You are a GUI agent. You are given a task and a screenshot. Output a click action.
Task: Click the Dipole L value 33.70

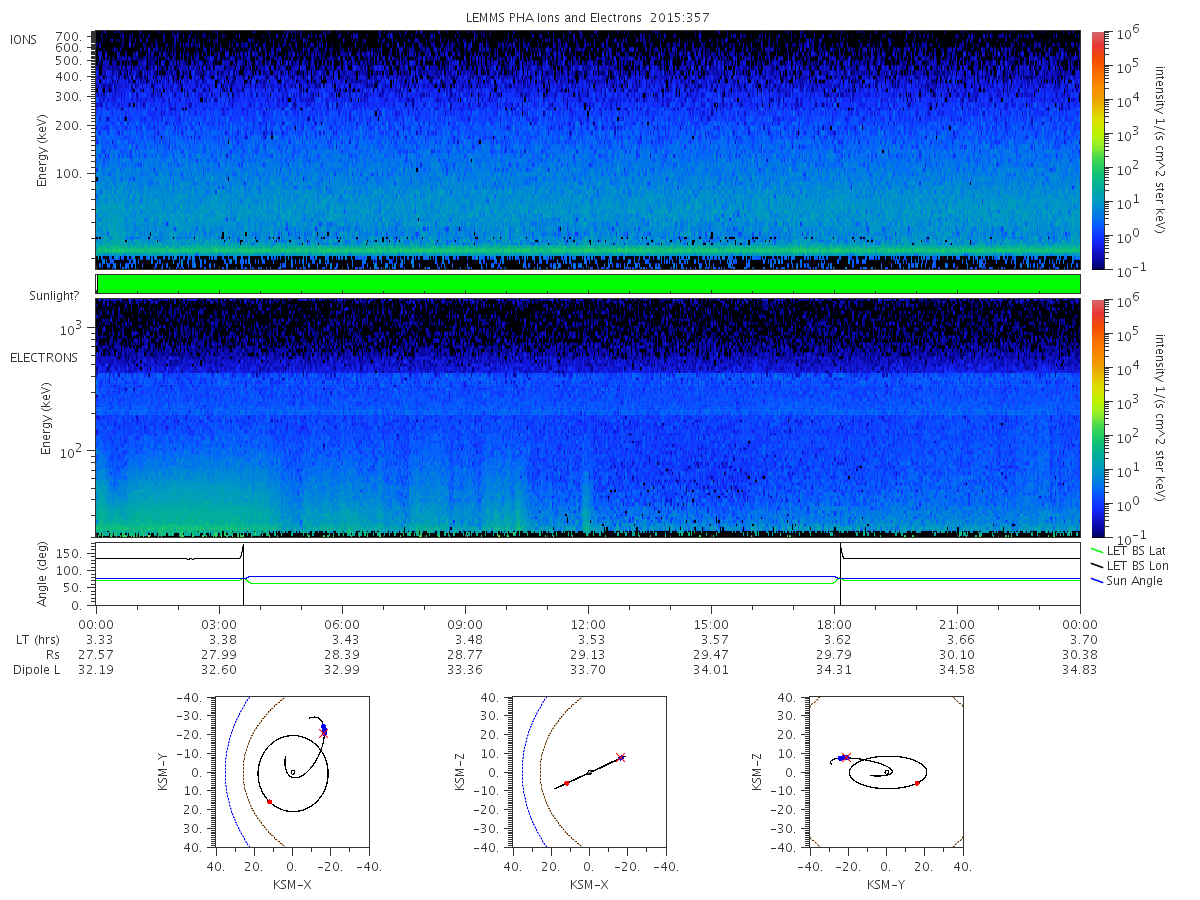(x=588, y=670)
